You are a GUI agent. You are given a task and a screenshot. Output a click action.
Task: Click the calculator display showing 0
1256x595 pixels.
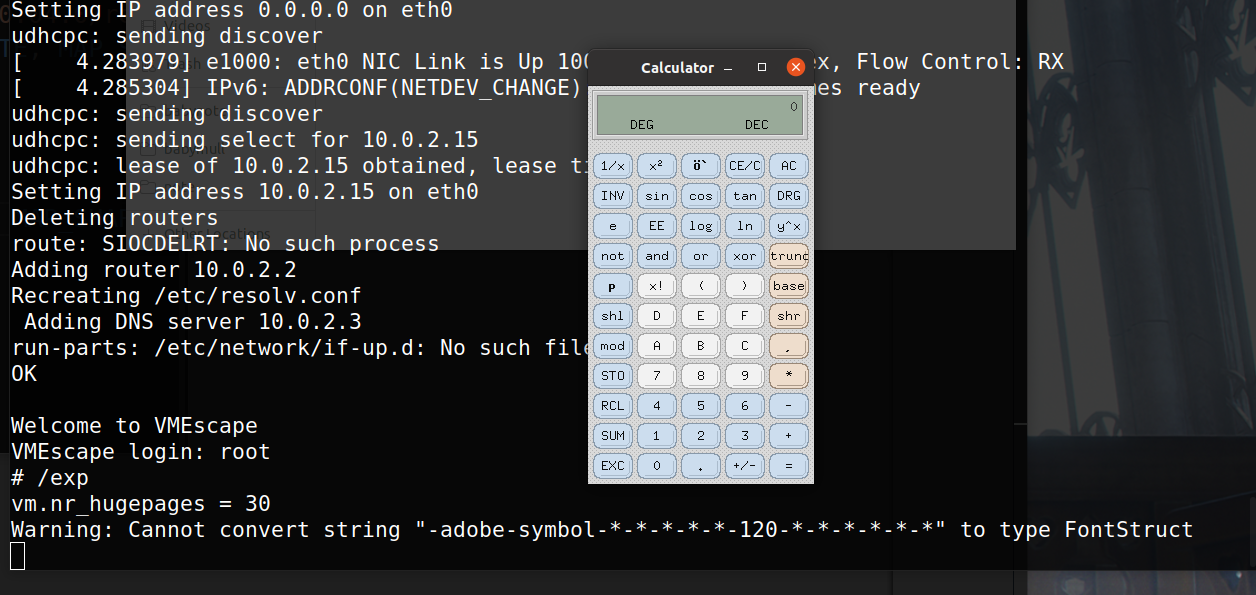point(700,115)
